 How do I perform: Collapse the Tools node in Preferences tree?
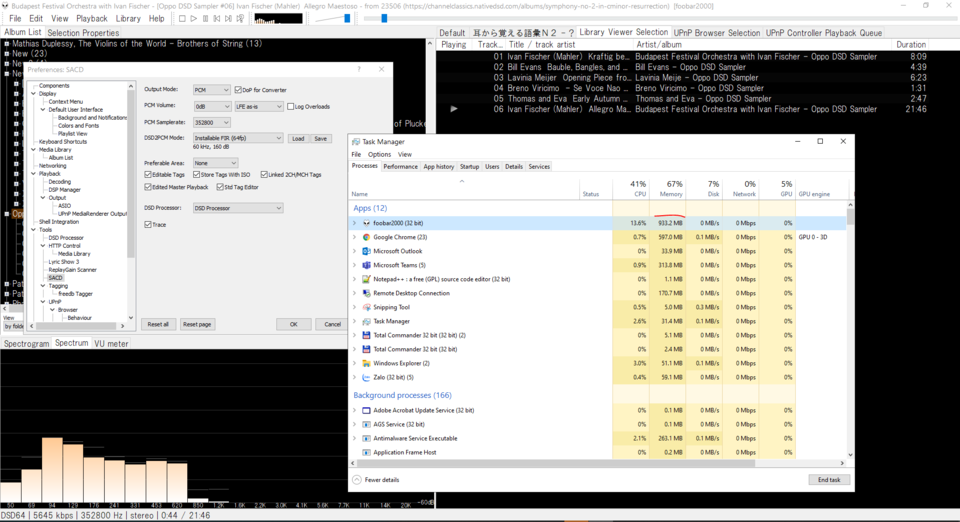34,230
